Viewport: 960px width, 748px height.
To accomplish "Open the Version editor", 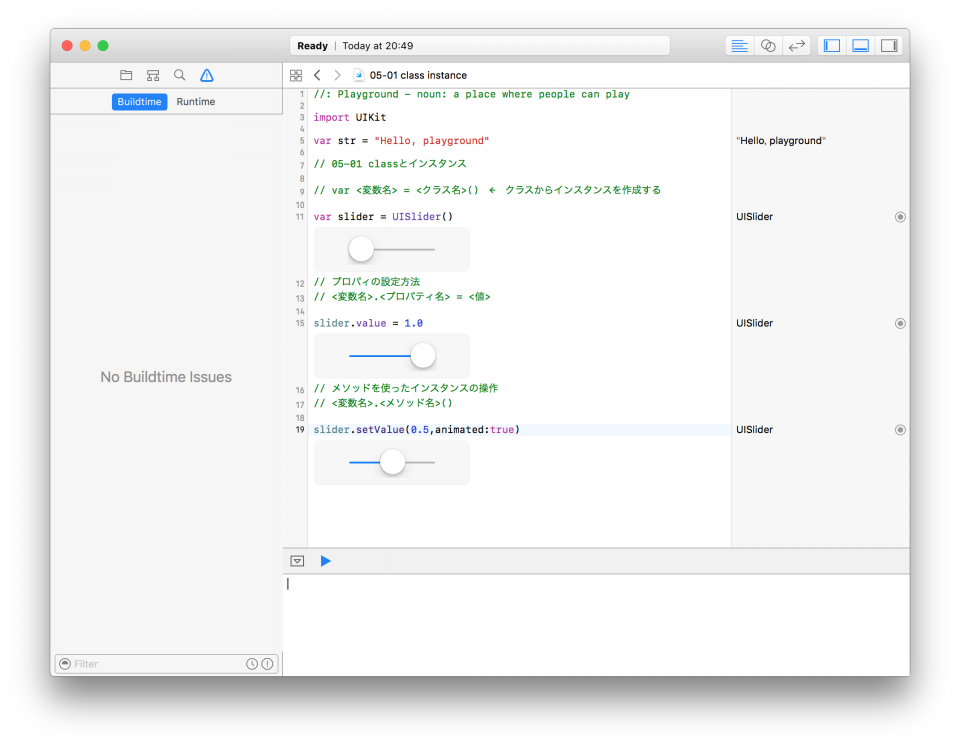I will [x=797, y=46].
